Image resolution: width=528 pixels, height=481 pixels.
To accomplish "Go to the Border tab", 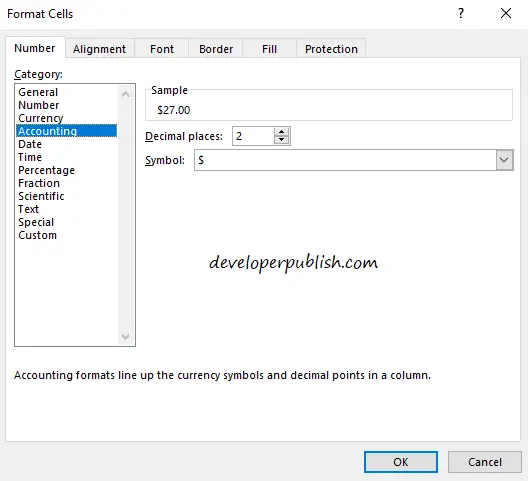I will (216, 49).
